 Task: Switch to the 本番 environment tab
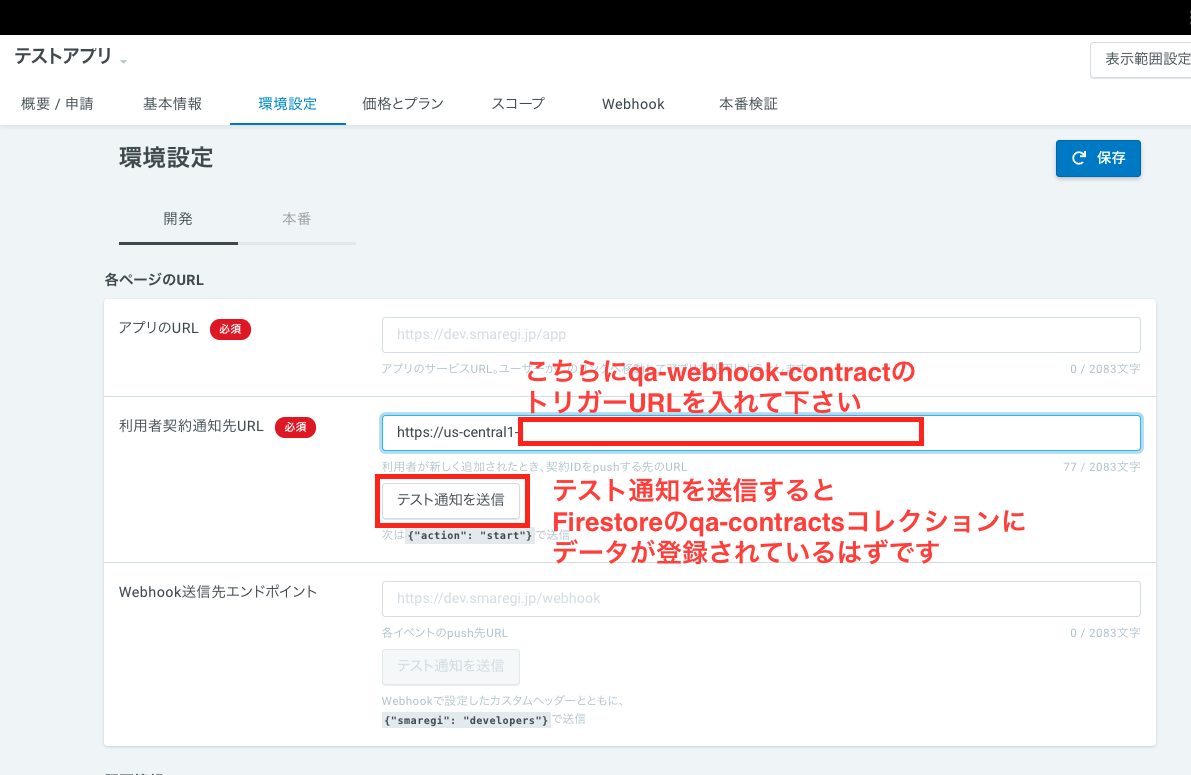point(297,219)
